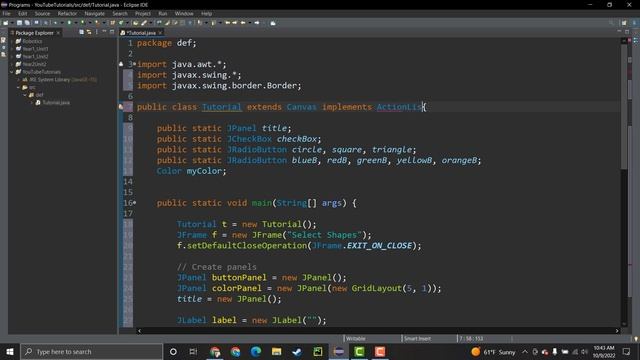Collapse the def package
Screen dimensions: 640x360
coord(25,95)
